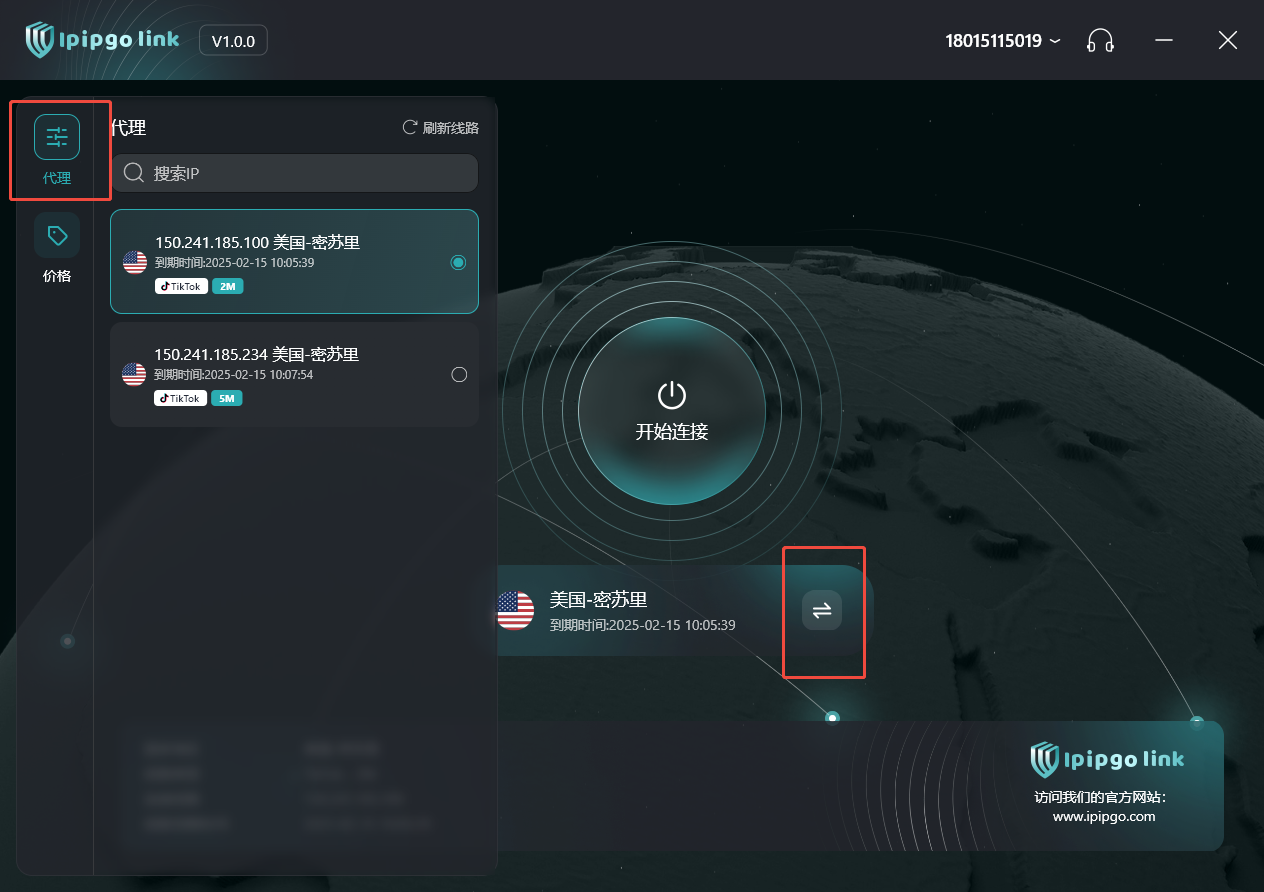Image resolution: width=1264 pixels, height=892 pixels.
Task: Click the 150.241.185.100 美国-密苏里 entry text
Action: 257,243
